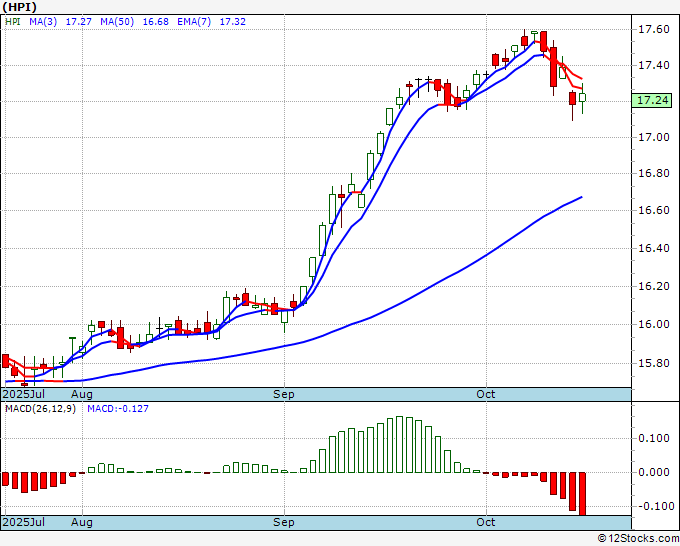Click the 0.100 MACD axis label
Image resolution: width=680 pixels, height=546 pixels.
tap(654, 438)
